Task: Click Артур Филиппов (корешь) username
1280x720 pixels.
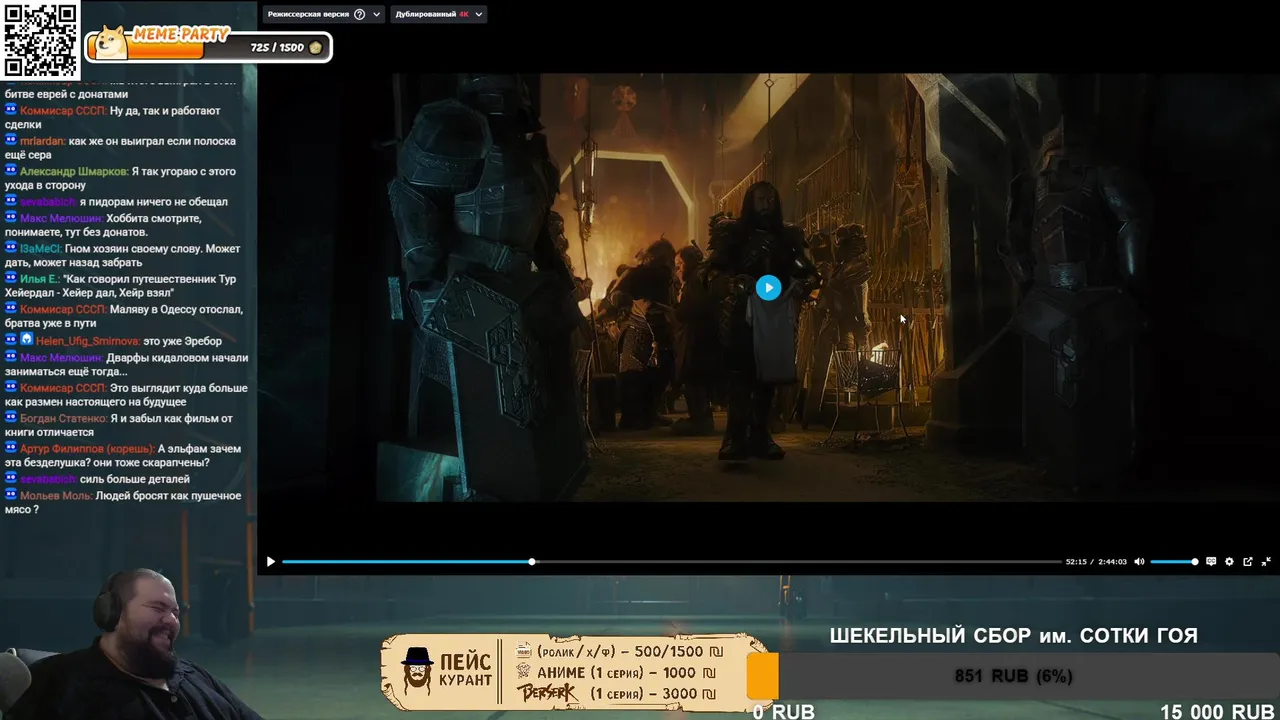Action: point(87,449)
